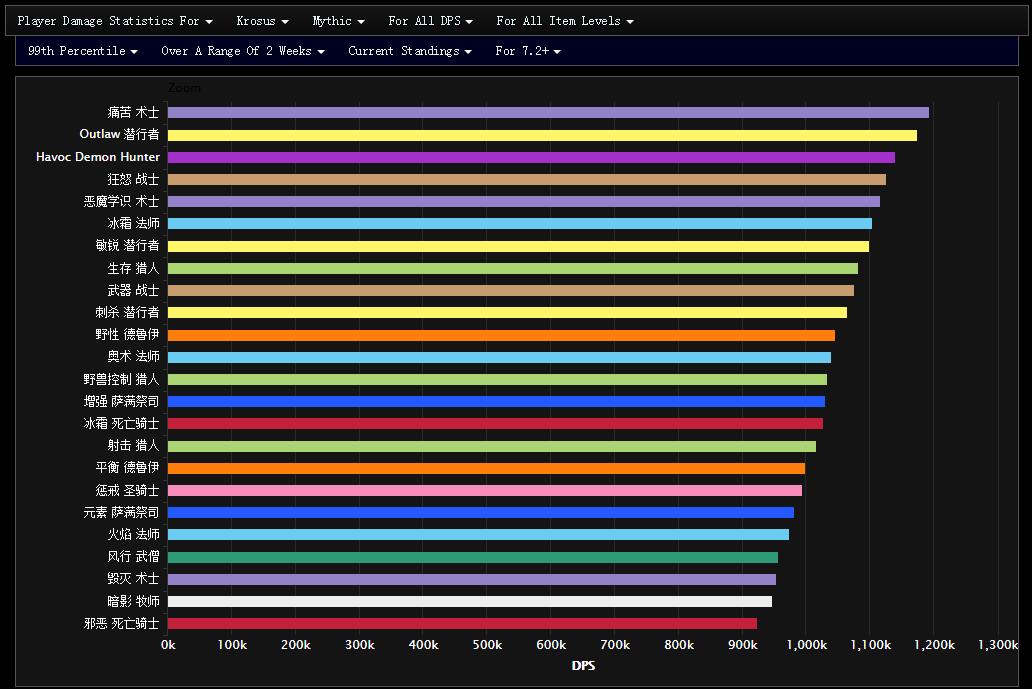The image size is (1032, 689).
Task: Click the 惩戒 圣骑士 pink bar
Action: pyautogui.click(x=485, y=490)
